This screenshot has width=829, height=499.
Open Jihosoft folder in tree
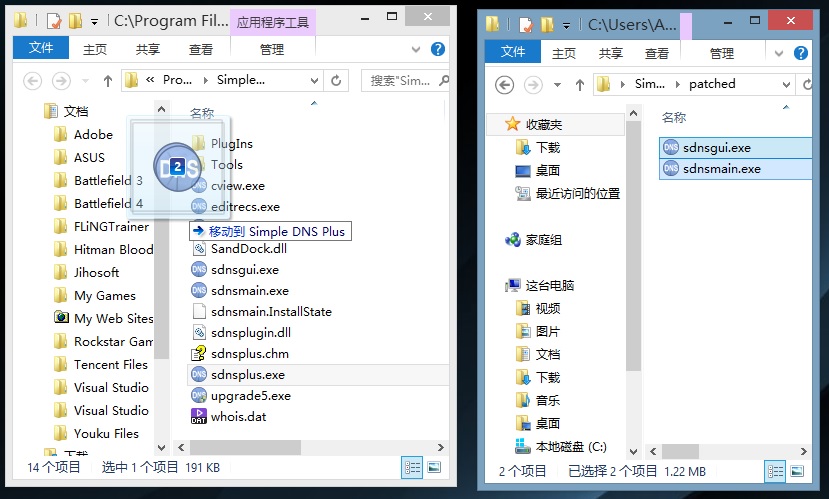(x=87, y=272)
